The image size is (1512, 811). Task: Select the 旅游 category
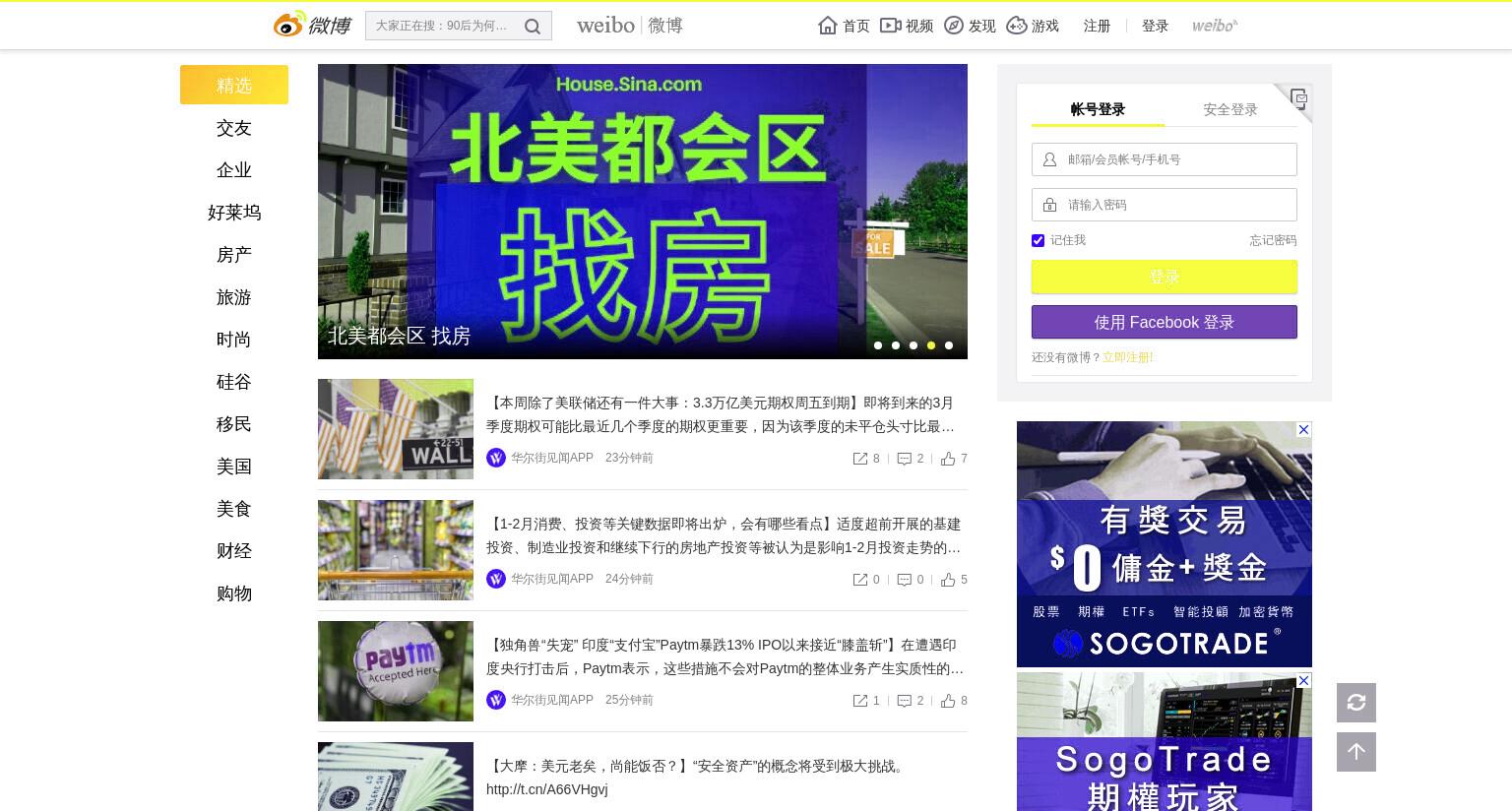[x=234, y=297]
